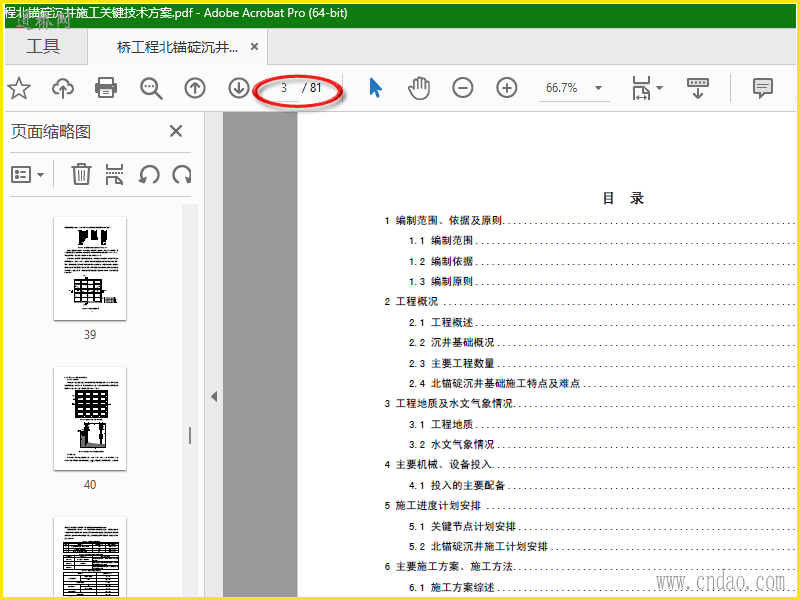The height and width of the screenshot is (600, 800).
Task: Close the 桥工程北锚碇沉井 document tab
Action: click(x=254, y=47)
